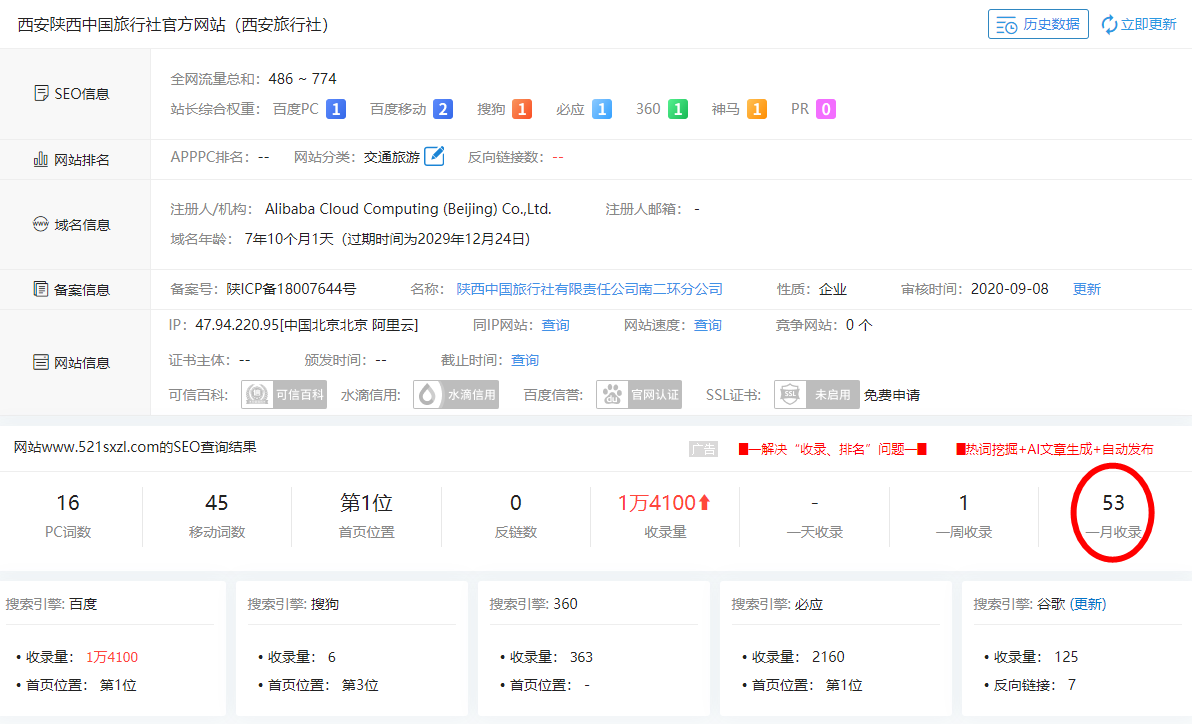Click the 必应 首页位置 第1位 value
Viewport: 1192px width, 724px height.
(844, 685)
